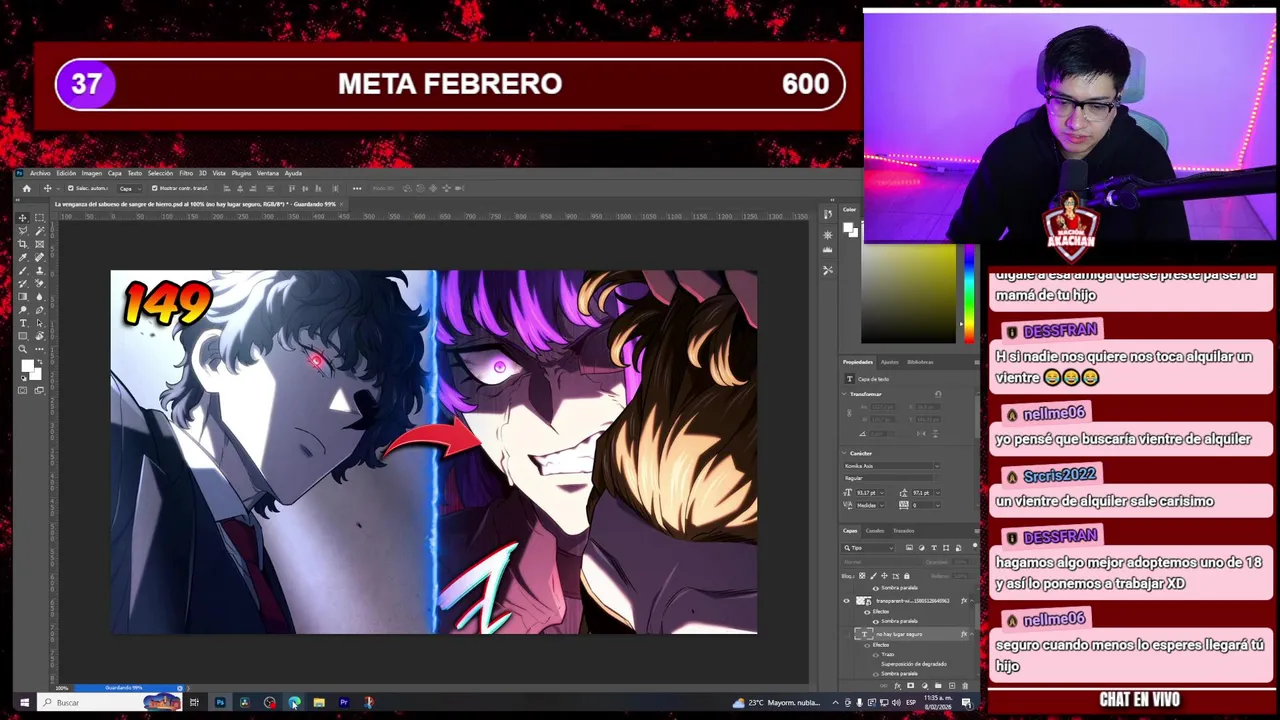The height and width of the screenshot is (720, 1280).
Task: Select the Gradient tool
Action: (x=22, y=296)
